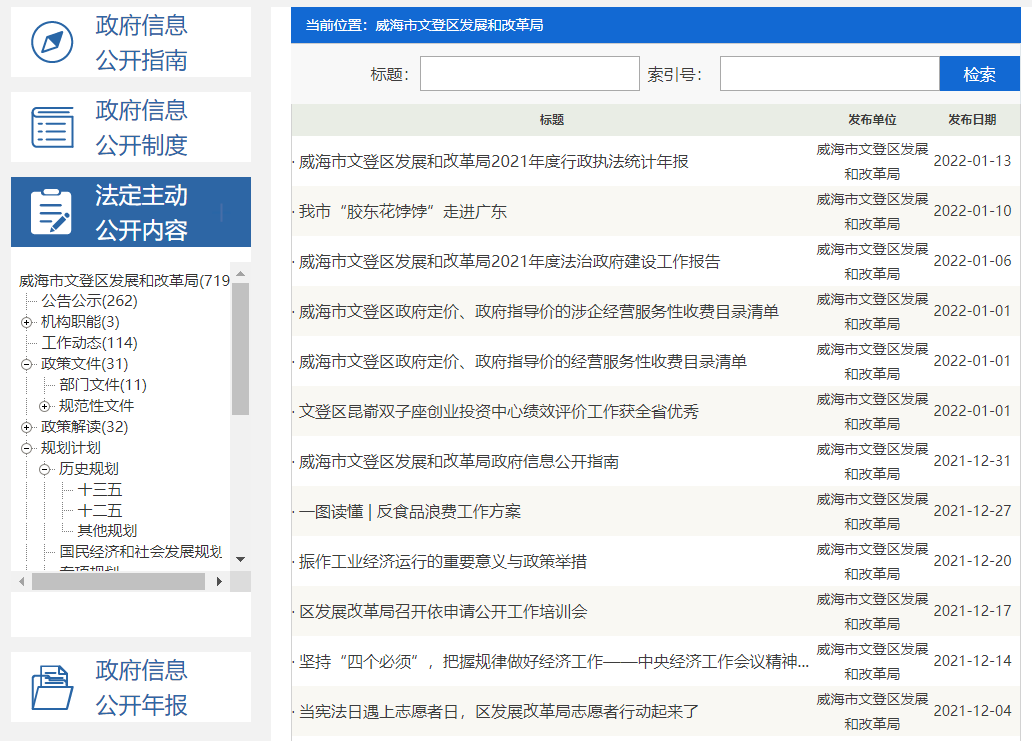1032x741 pixels.
Task: Open the 2021年度行政执法统计年报 article
Action: coord(494,162)
